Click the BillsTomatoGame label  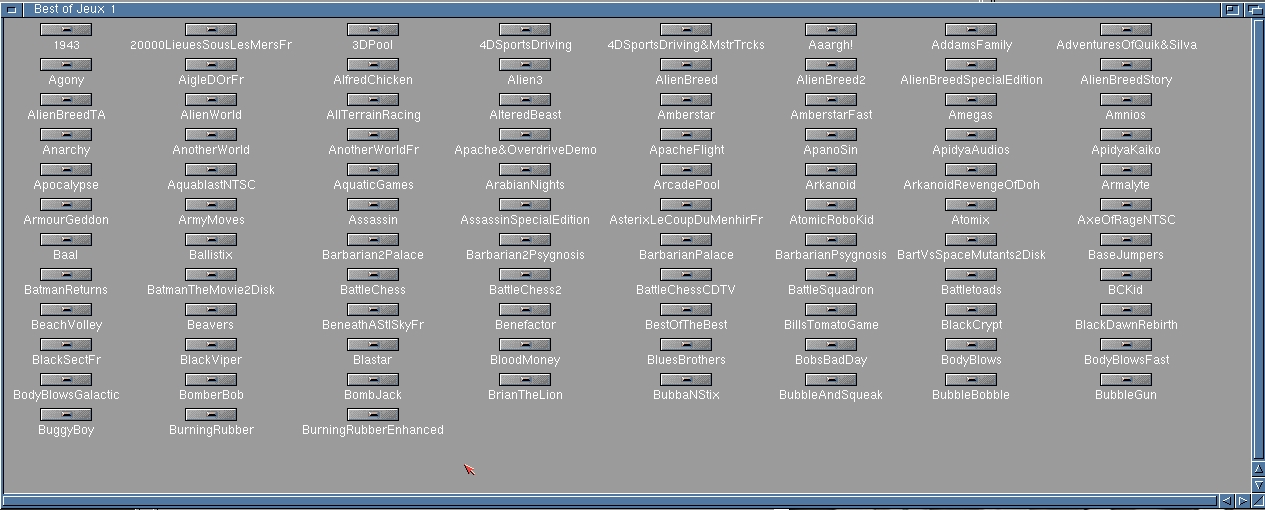(831, 325)
